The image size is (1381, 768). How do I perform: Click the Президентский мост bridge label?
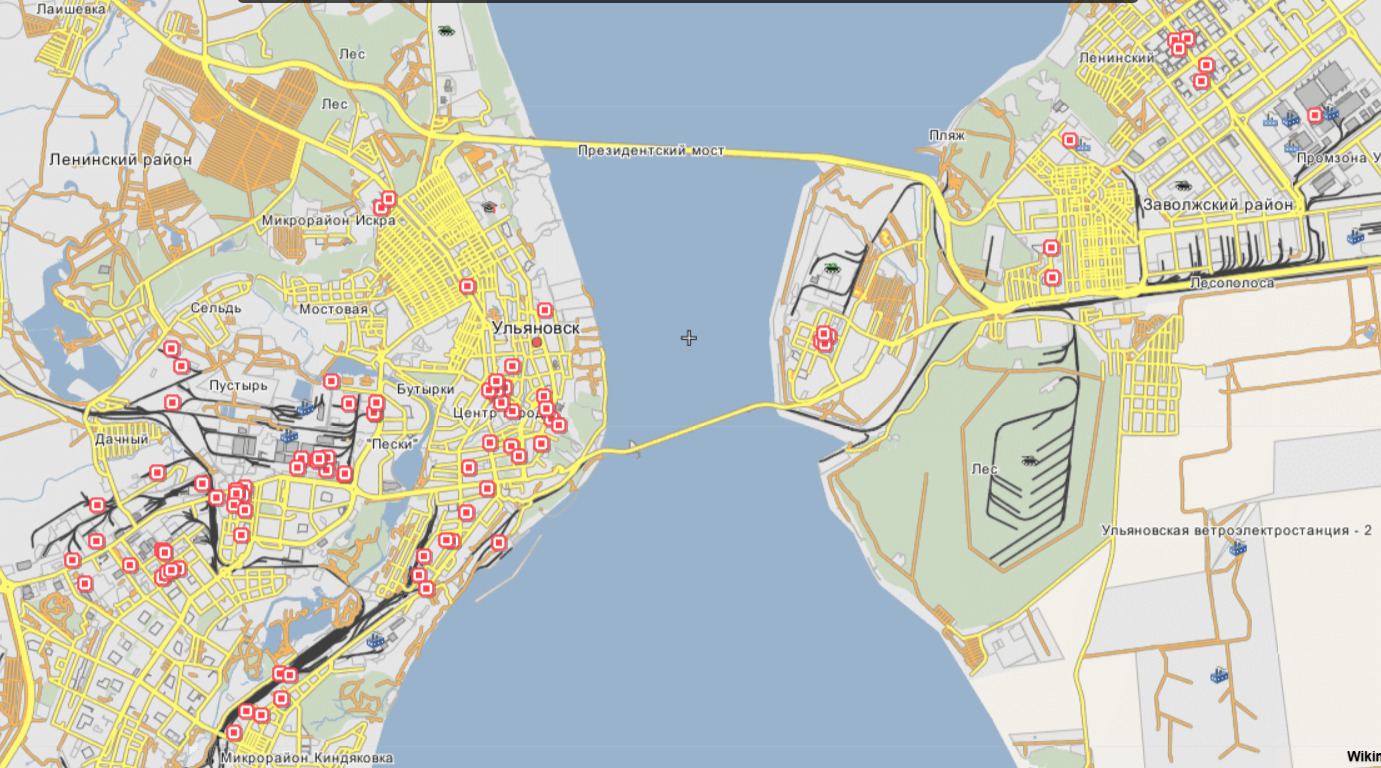pos(650,151)
